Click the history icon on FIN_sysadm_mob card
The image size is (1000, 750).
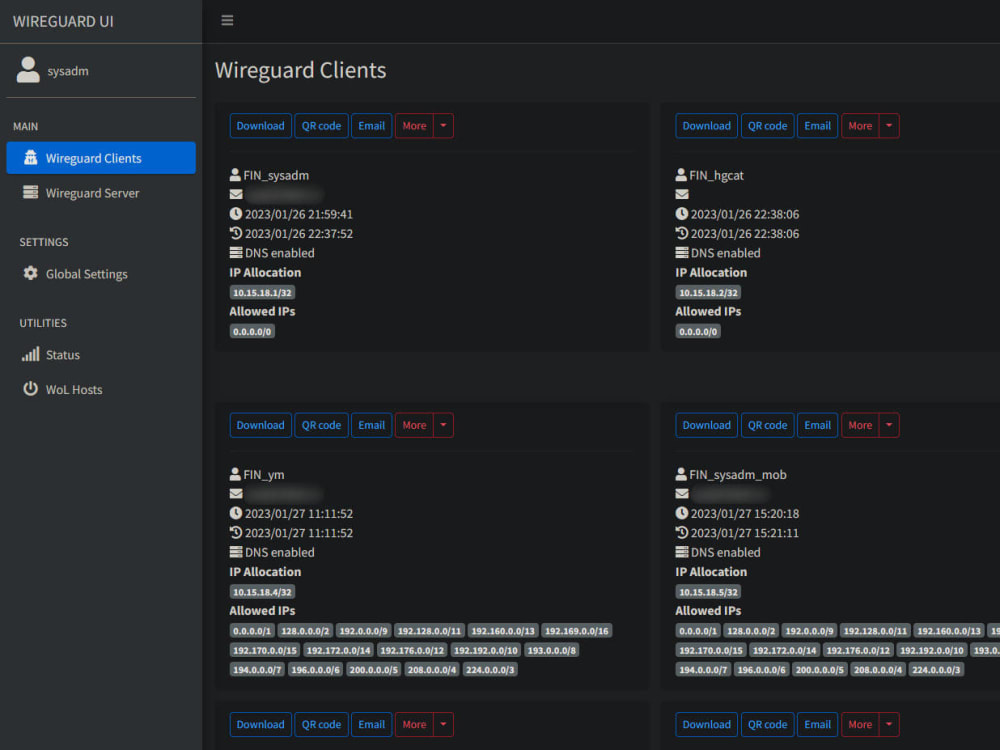[x=682, y=533]
